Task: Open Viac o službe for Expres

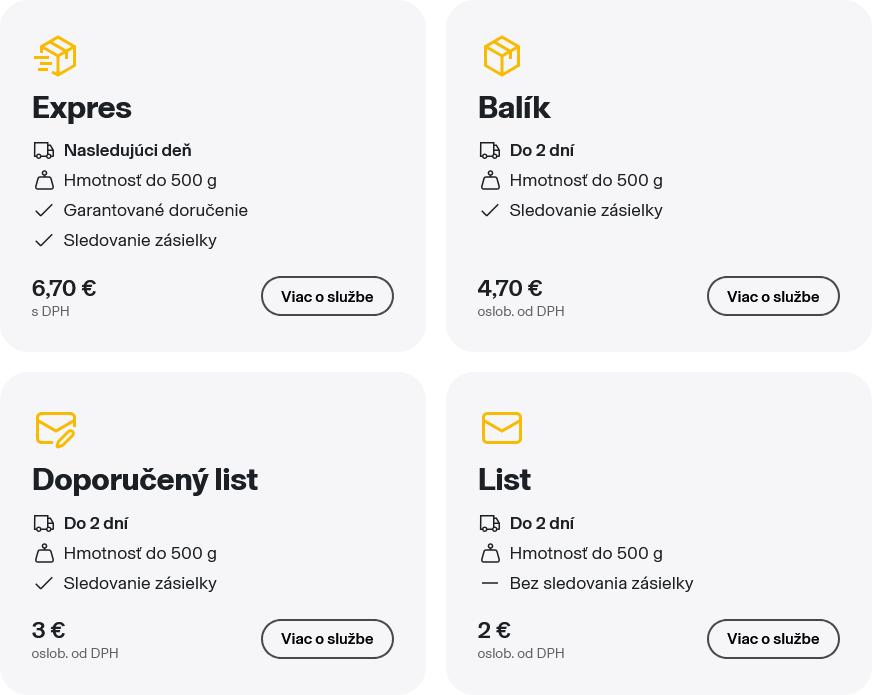Action: coord(327,296)
